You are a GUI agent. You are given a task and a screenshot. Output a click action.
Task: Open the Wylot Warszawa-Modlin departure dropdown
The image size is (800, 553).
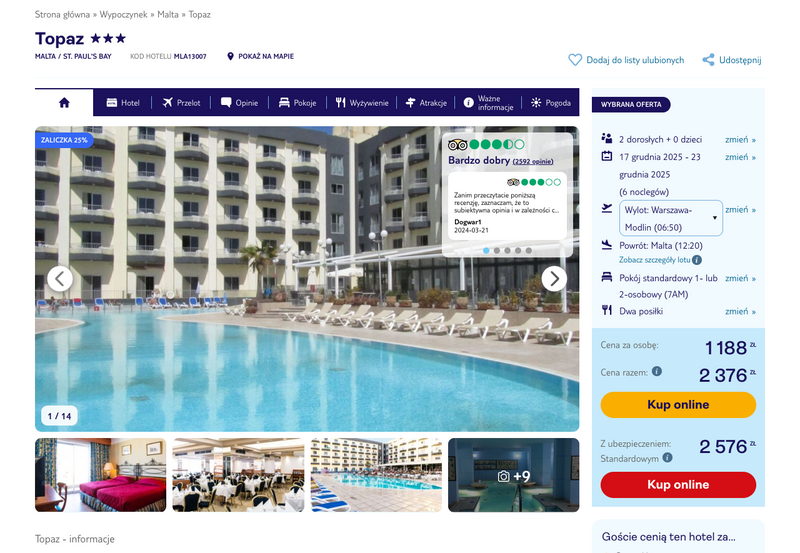tap(671, 218)
